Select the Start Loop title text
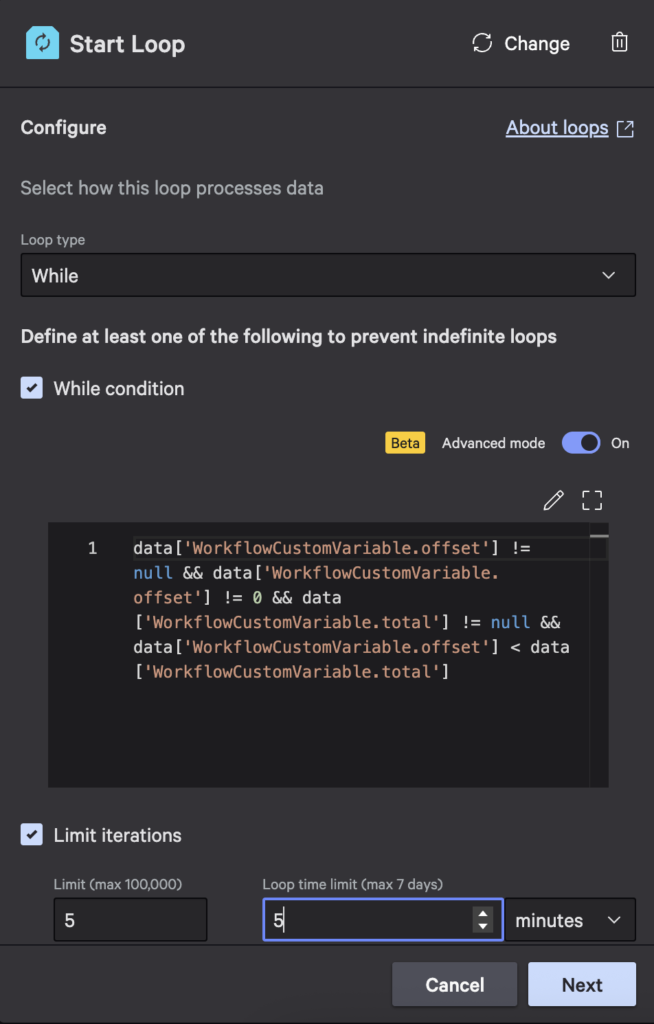This screenshot has width=654, height=1024. [126, 43]
